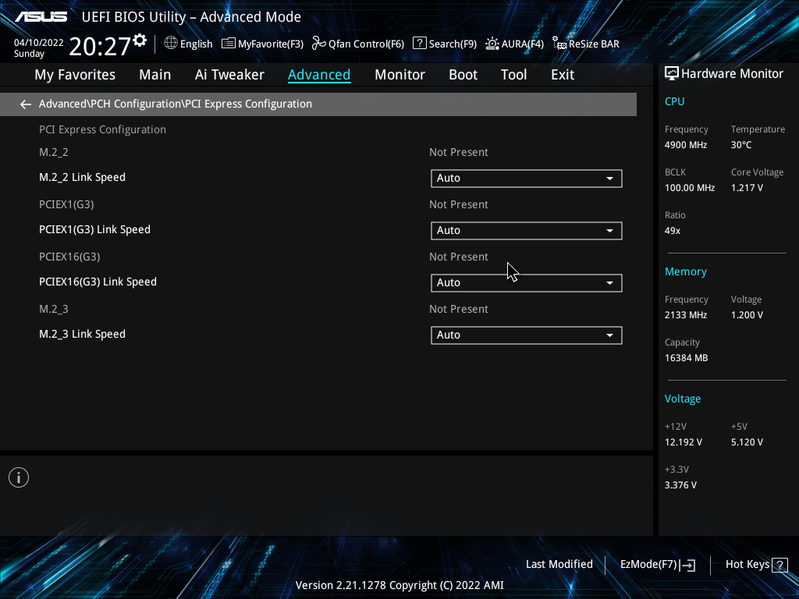Click the Memory section heading
Screen dimensions: 799x599
click(685, 272)
